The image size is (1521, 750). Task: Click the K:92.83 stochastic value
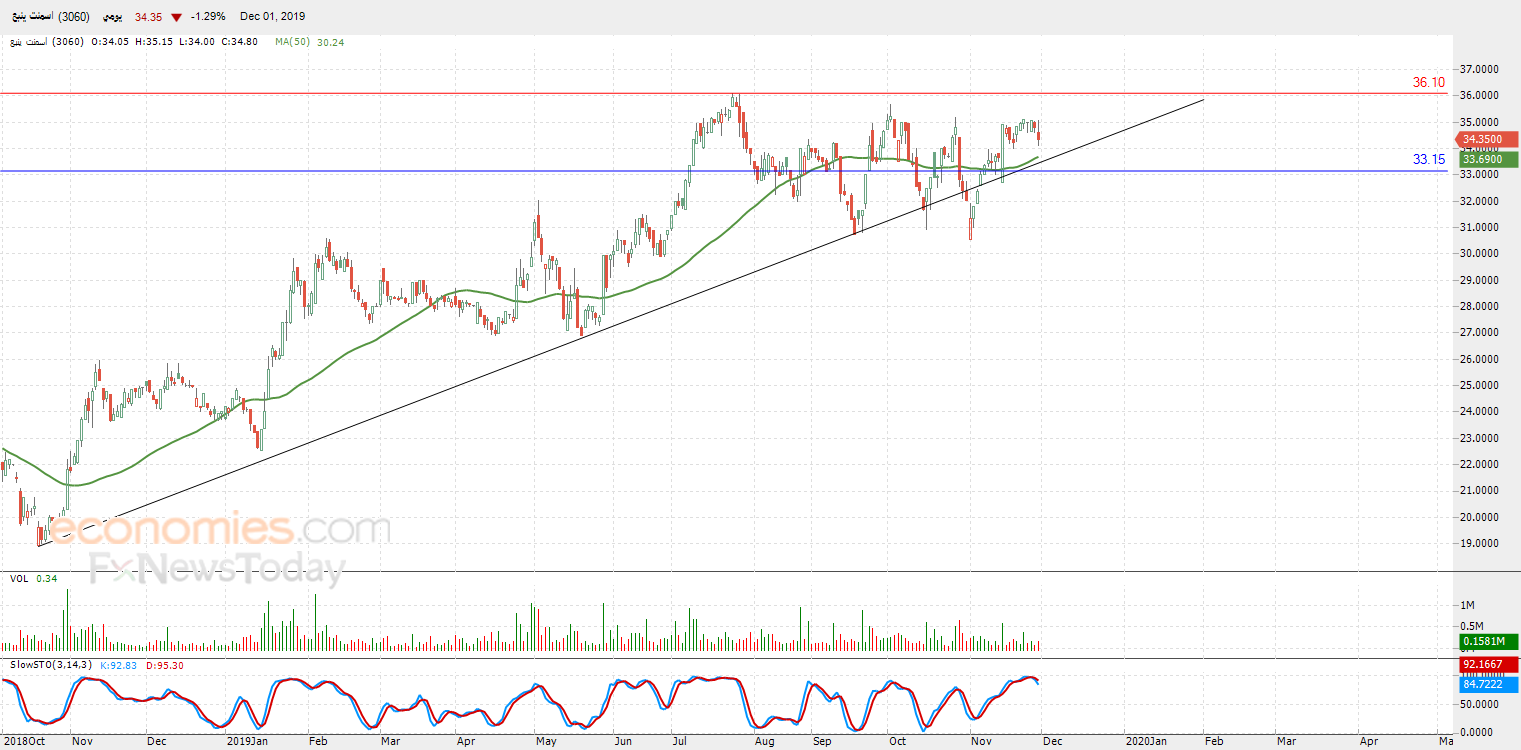(x=120, y=665)
